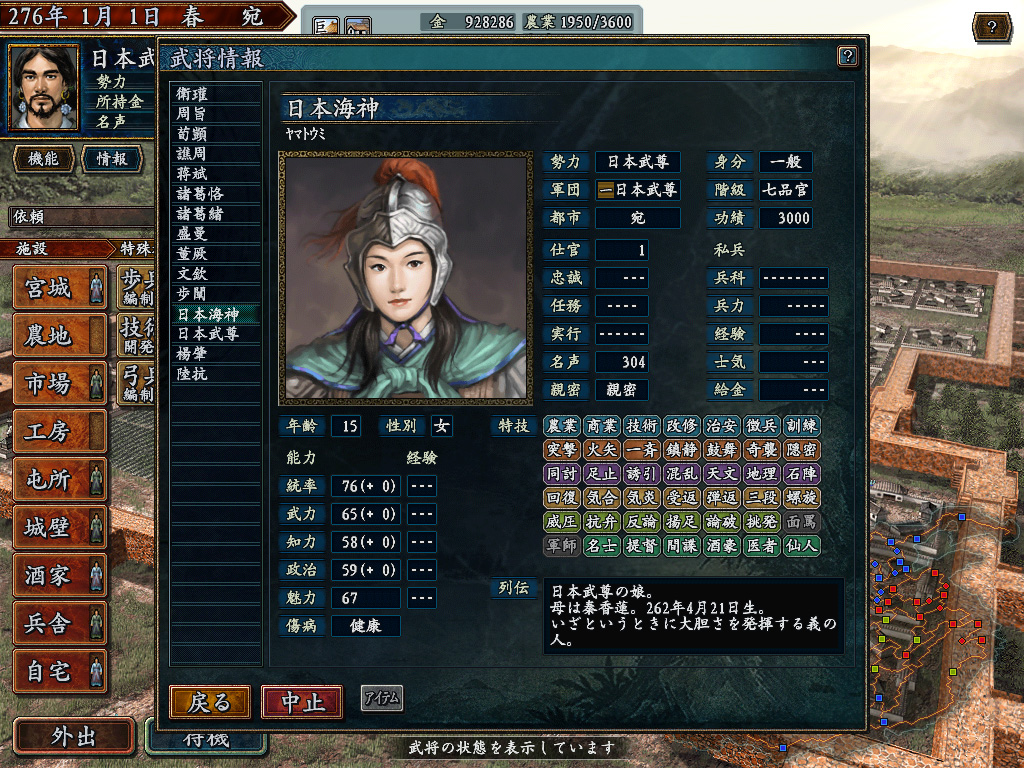Open the 情報 information menu
This screenshot has height=768, width=1024.
coord(112,159)
